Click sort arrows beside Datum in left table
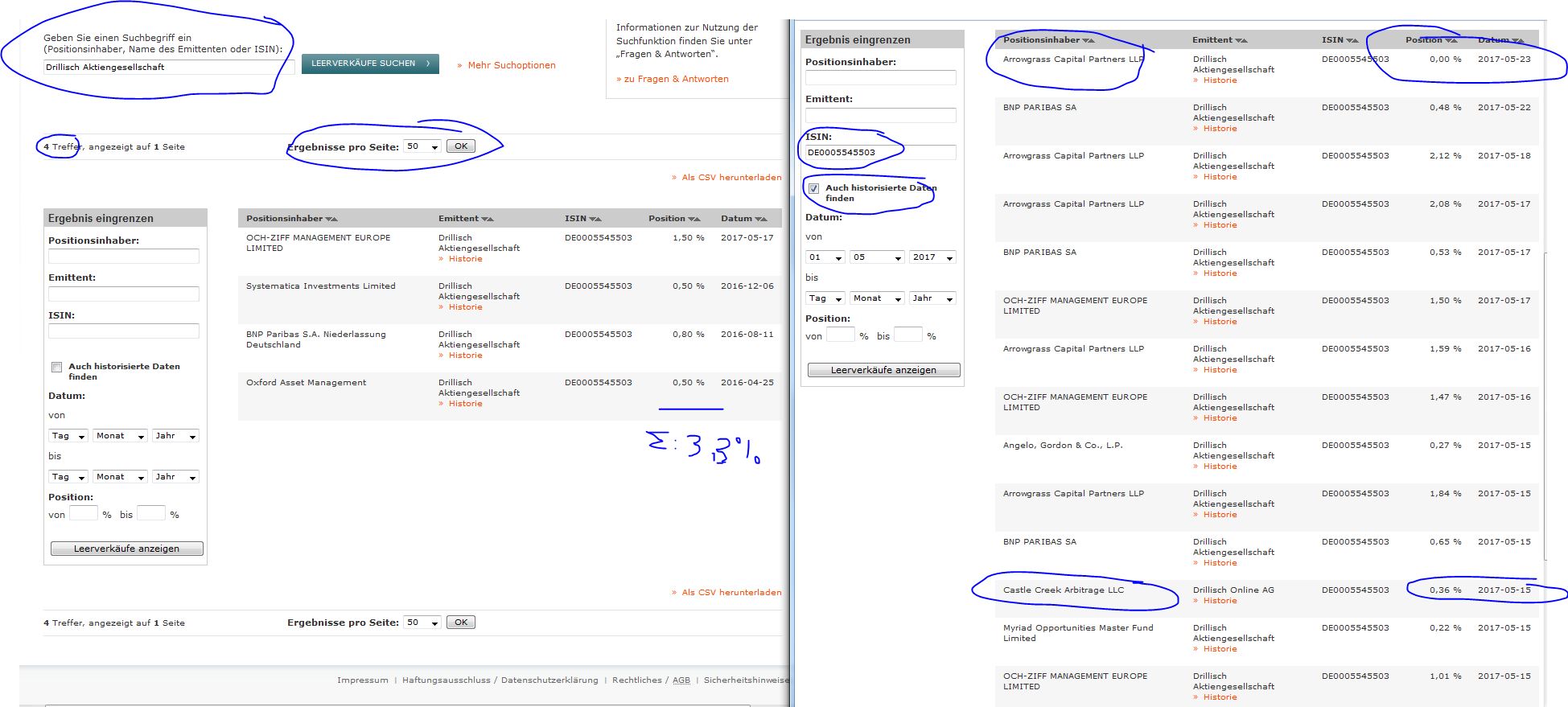 click(x=761, y=219)
